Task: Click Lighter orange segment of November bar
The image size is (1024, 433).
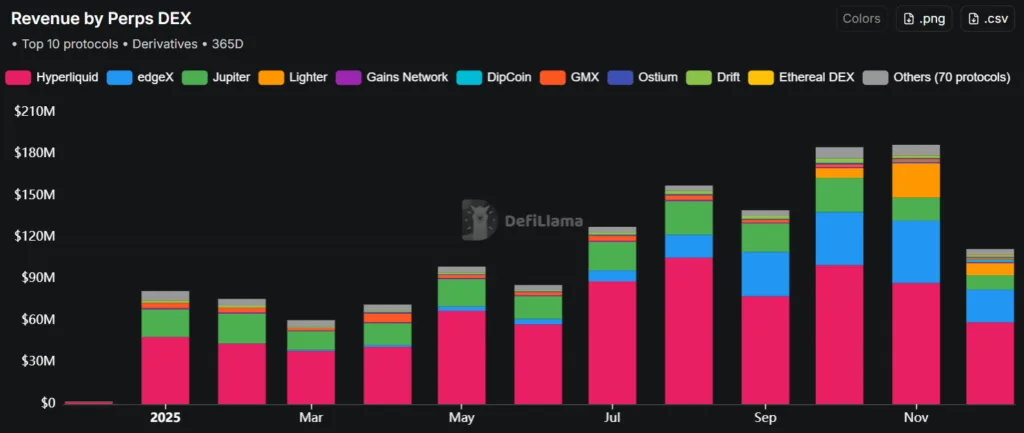Action: click(916, 180)
